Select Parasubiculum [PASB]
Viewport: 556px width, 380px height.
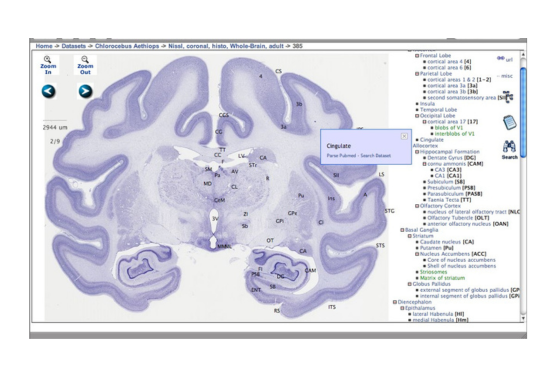[455, 194]
